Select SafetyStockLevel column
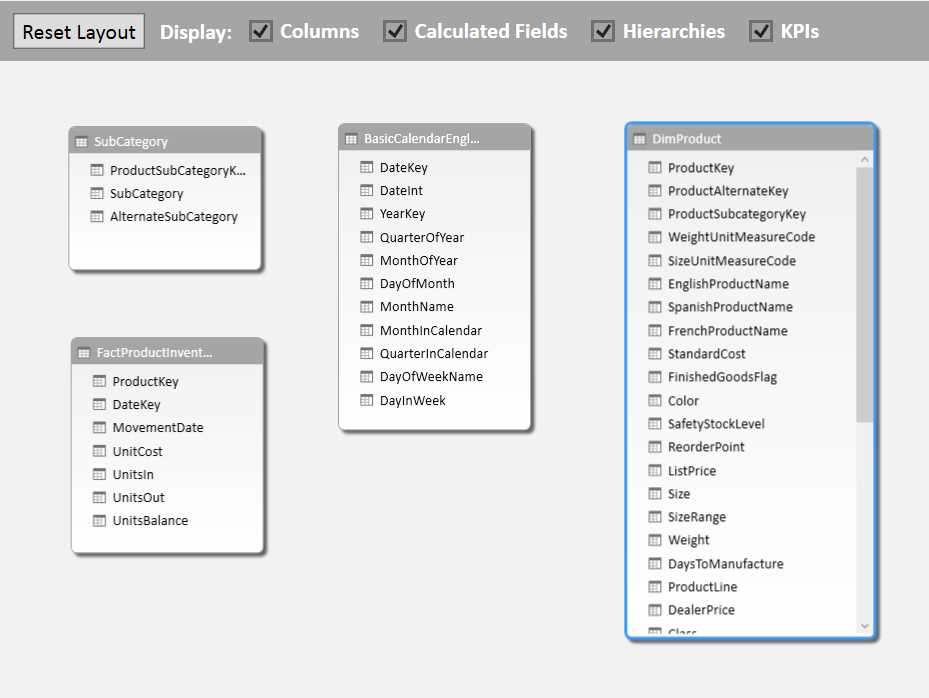 click(716, 424)
